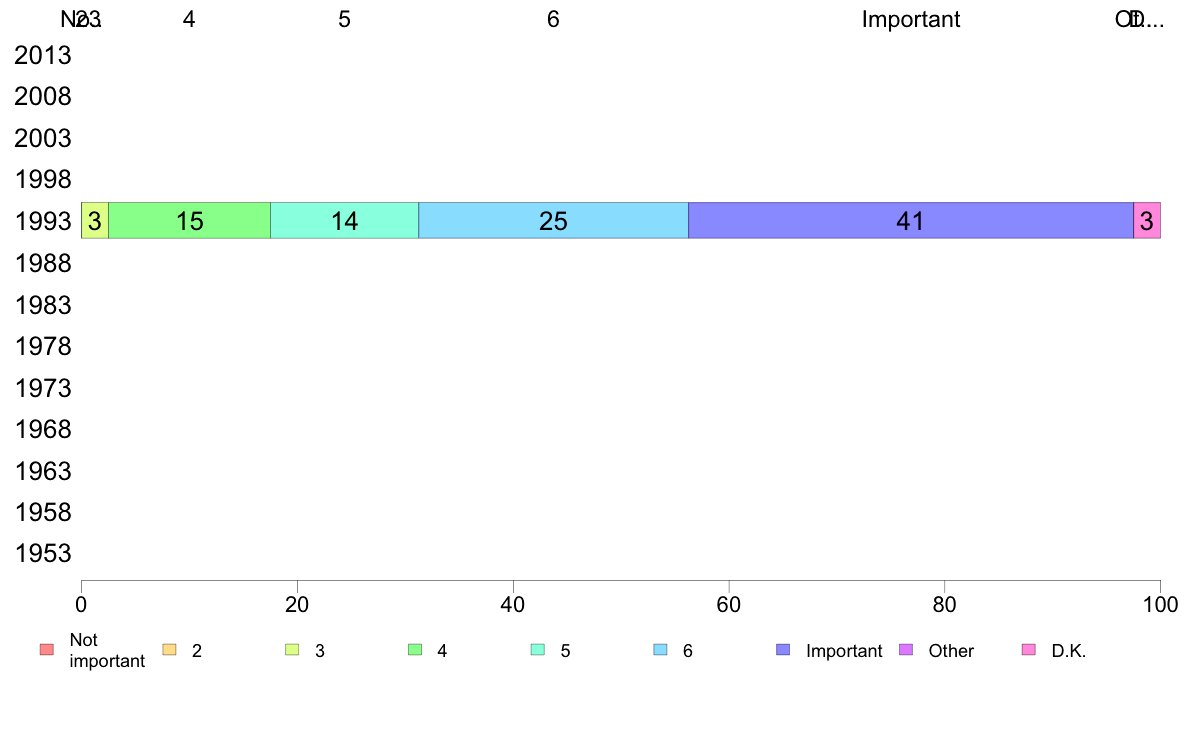The width and height of the screenshot is (1188, 736).
Task: Select the green bar segment showing 15
Action: [x=189, y=221]
